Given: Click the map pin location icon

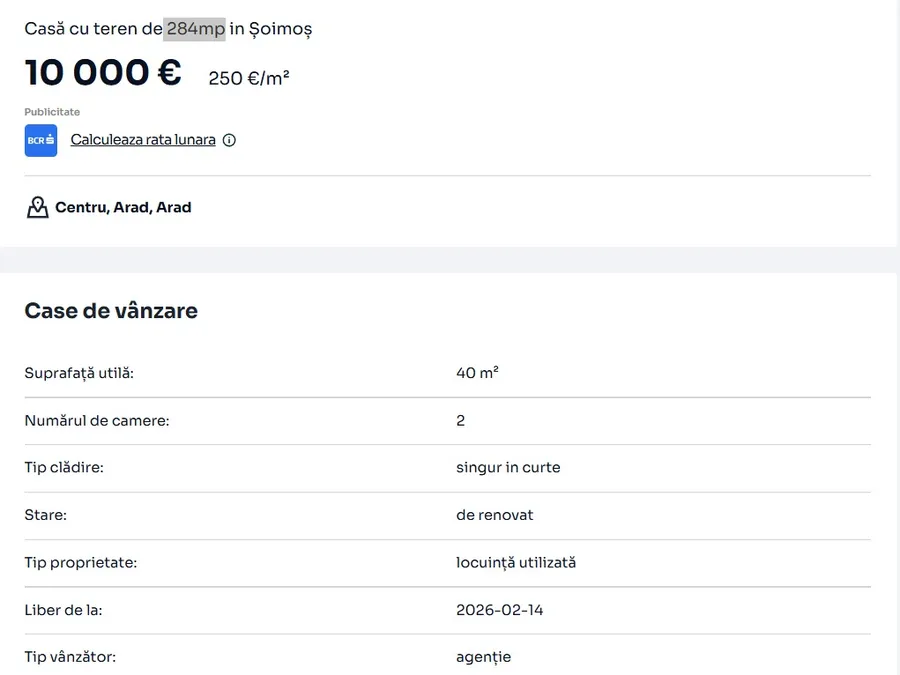Looking at the screenshot, I should pos(37,208).
